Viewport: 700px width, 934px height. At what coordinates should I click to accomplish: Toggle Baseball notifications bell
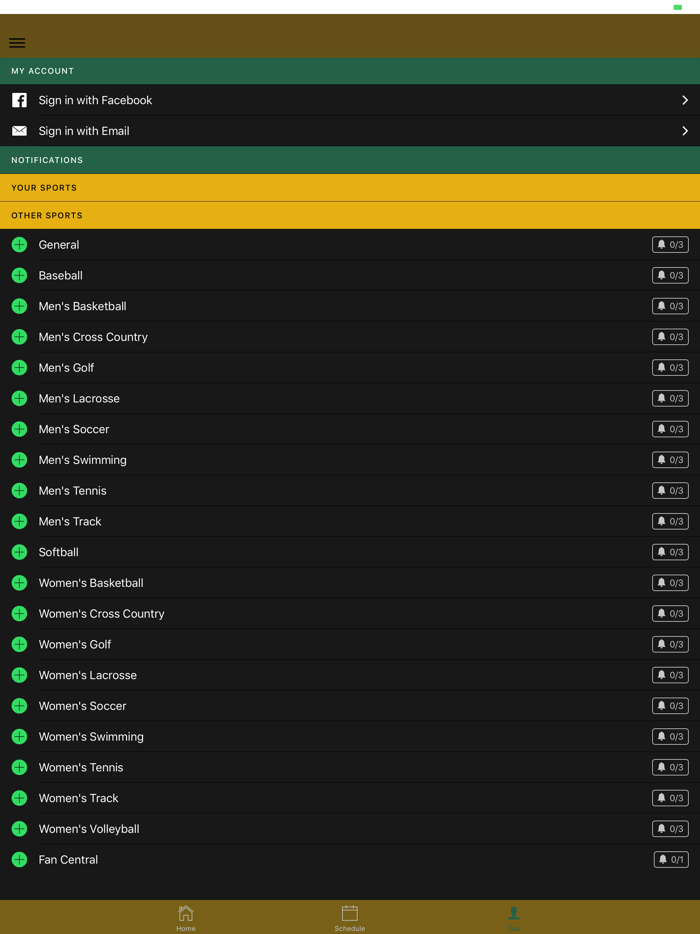[x=670, y=275]
